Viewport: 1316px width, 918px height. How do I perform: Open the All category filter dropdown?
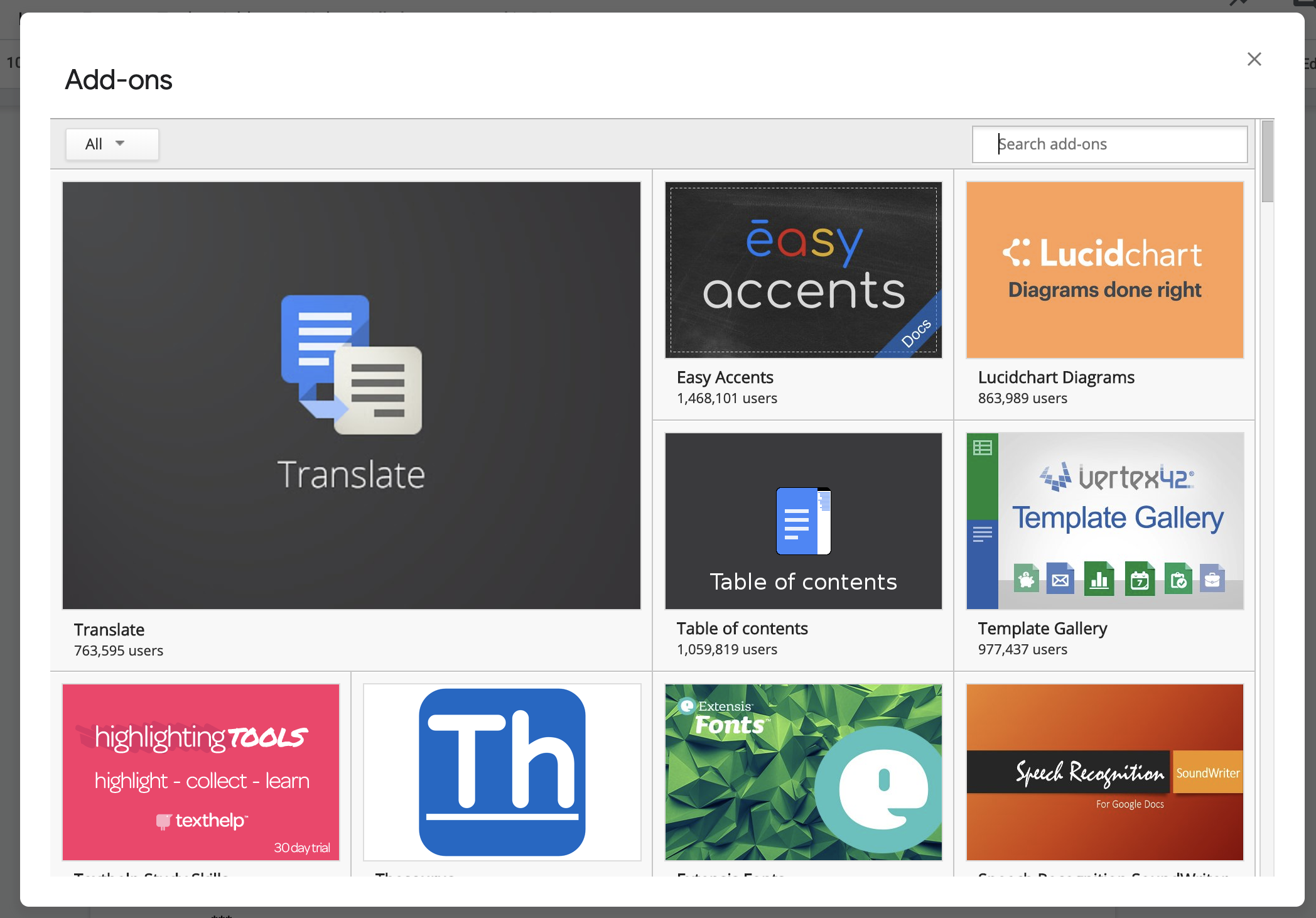(x=112, y=144)
